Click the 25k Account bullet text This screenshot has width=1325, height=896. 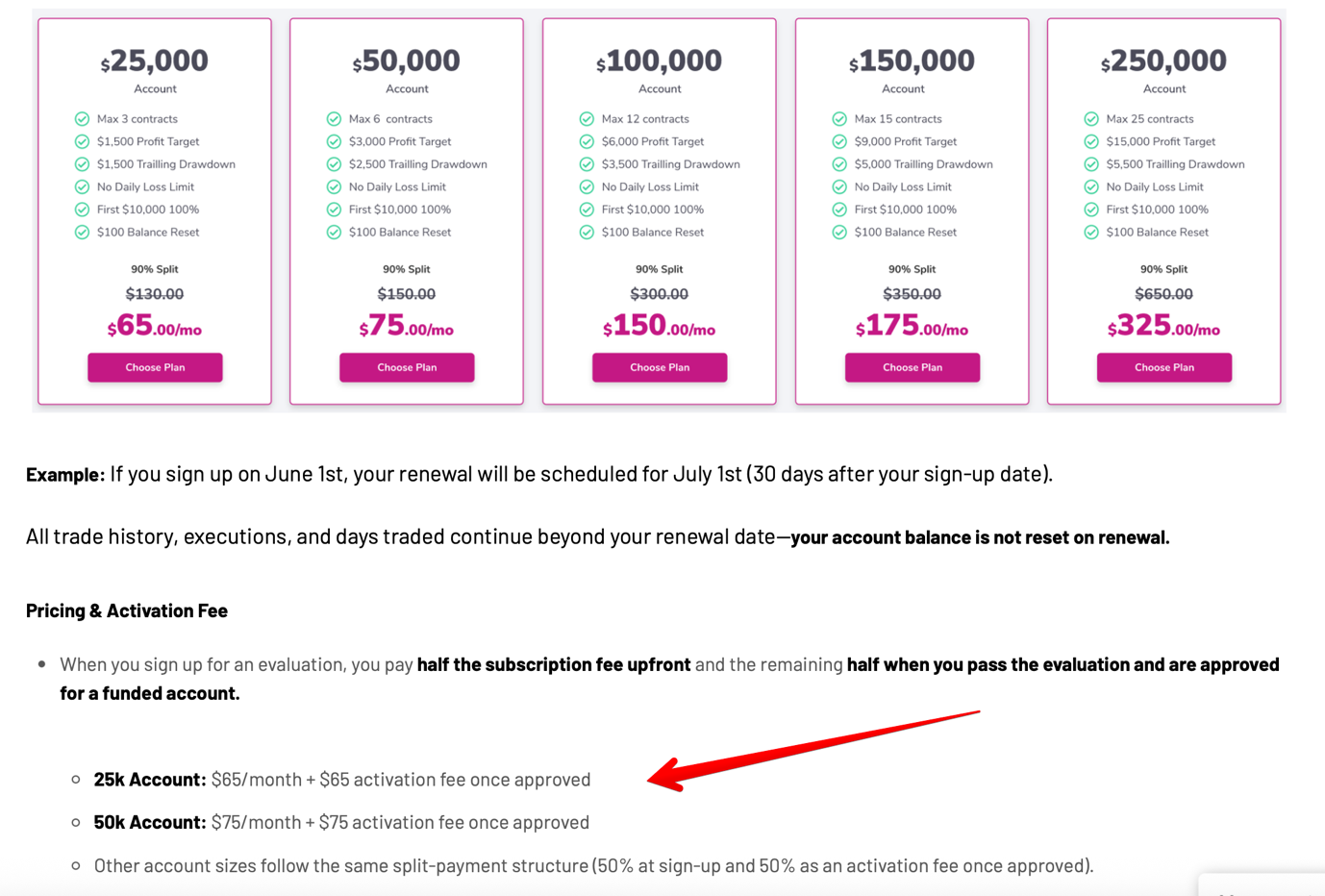tap(342, 780)
